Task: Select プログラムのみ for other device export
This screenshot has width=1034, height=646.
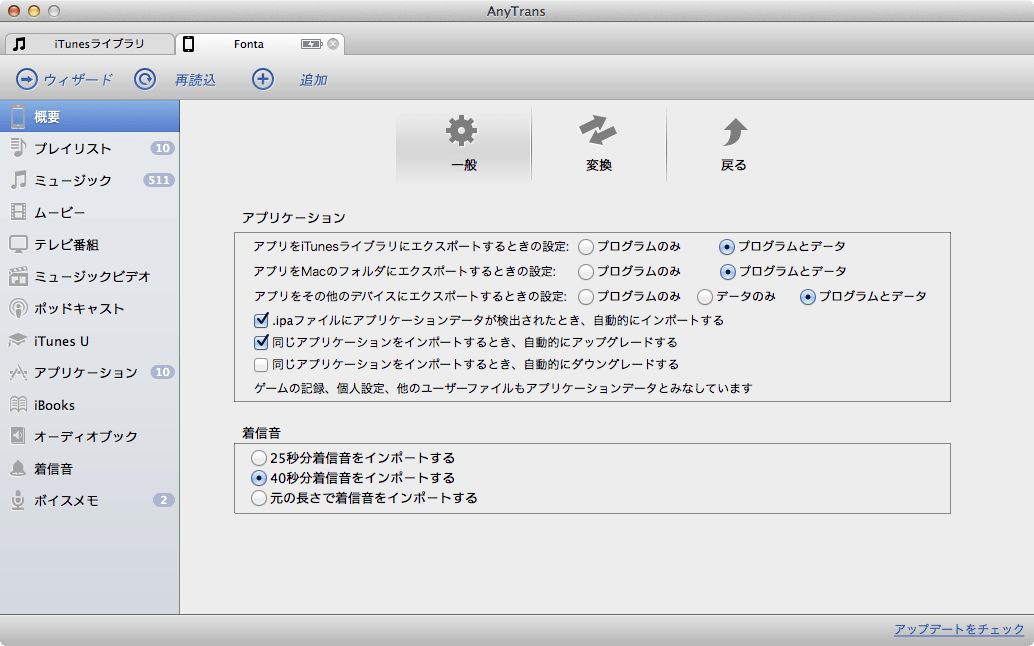Action: 586,297
